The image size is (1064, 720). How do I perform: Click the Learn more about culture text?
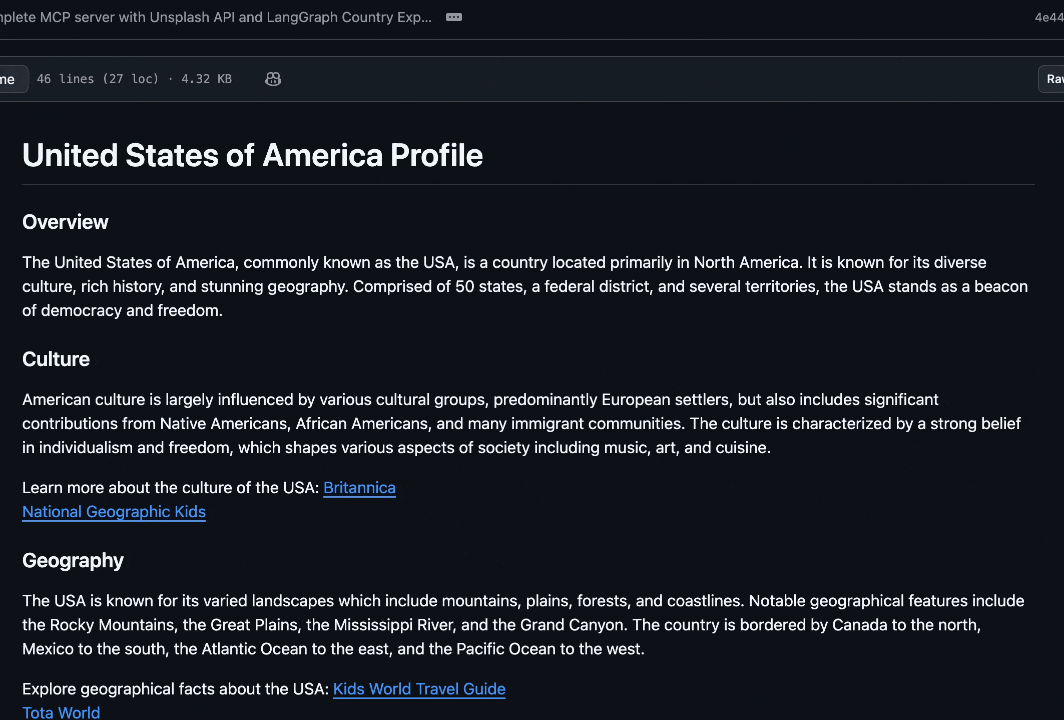pos(170,488)
